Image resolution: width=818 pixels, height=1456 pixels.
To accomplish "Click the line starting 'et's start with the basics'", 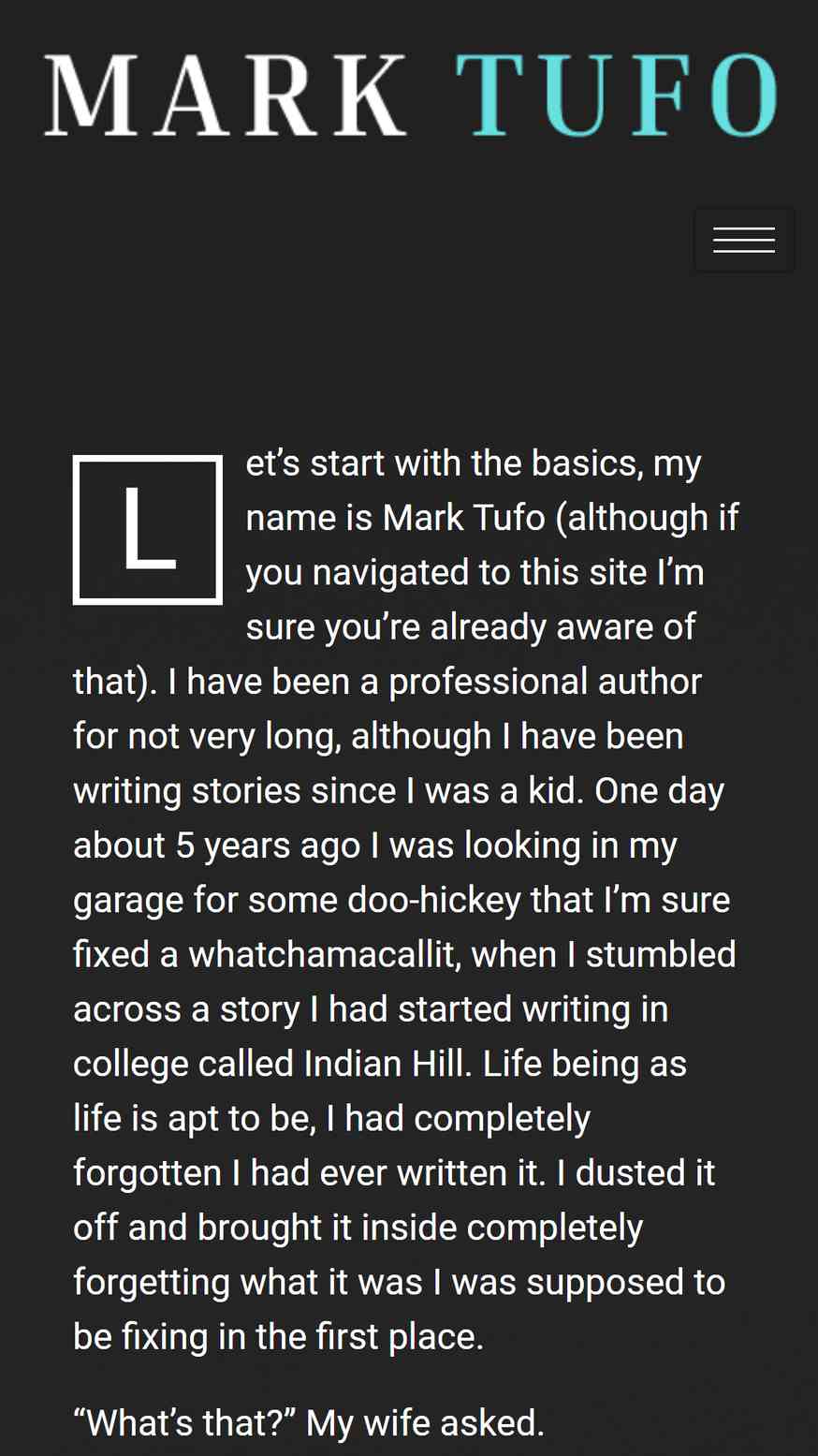I will click(x=474, y=463).
